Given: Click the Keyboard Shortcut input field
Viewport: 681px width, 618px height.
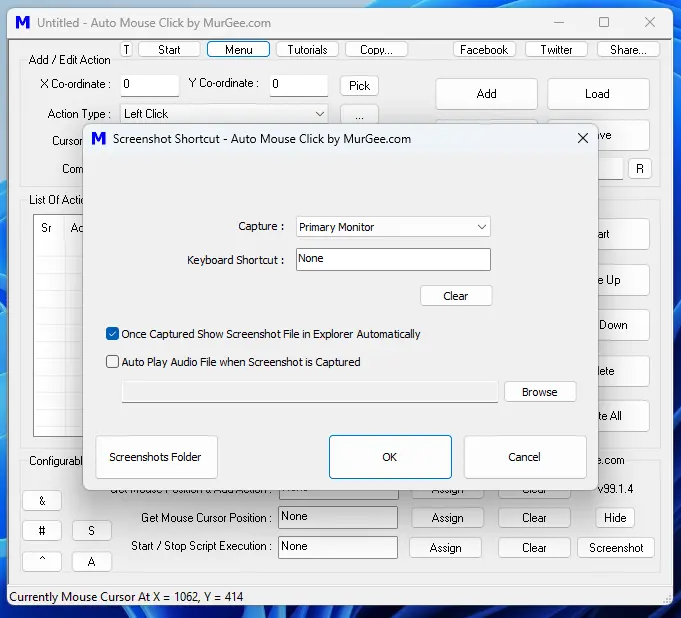Looking at the screenshot, I should tap(393, 259).
